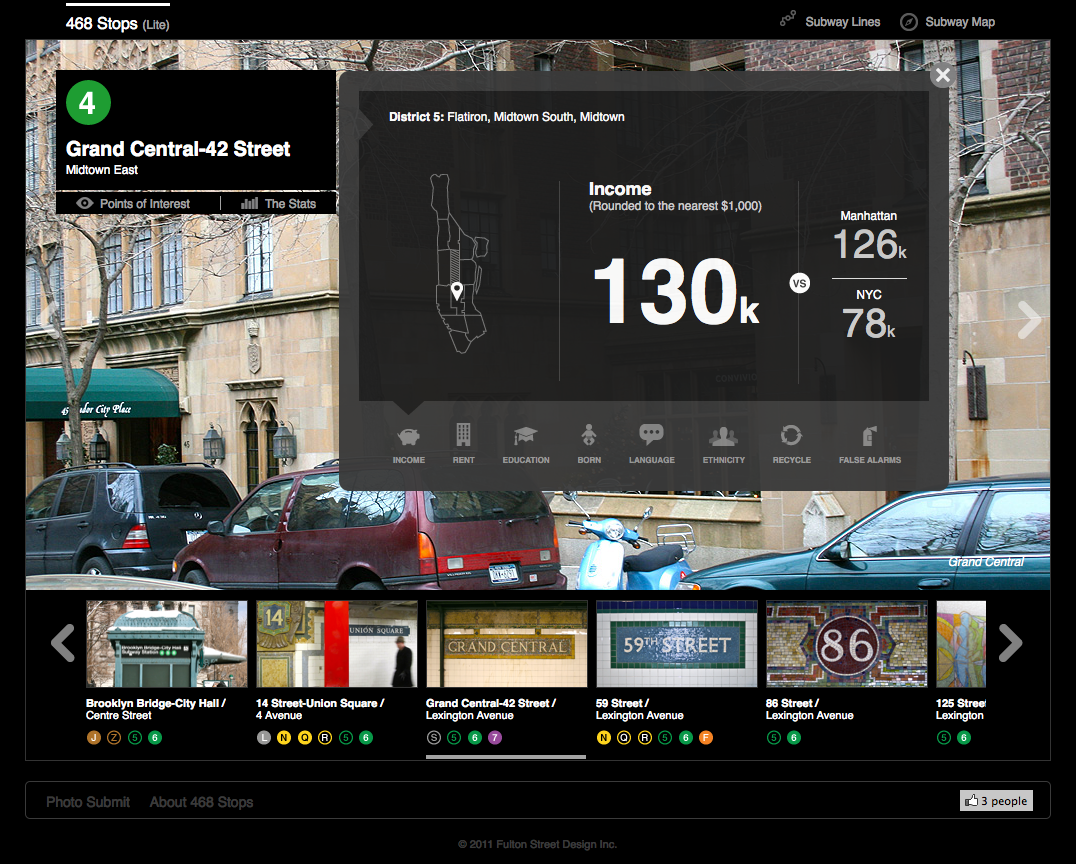Click 5 badge under 86 Street
The height and width of the screenshot is (864, 1076).
774,738
